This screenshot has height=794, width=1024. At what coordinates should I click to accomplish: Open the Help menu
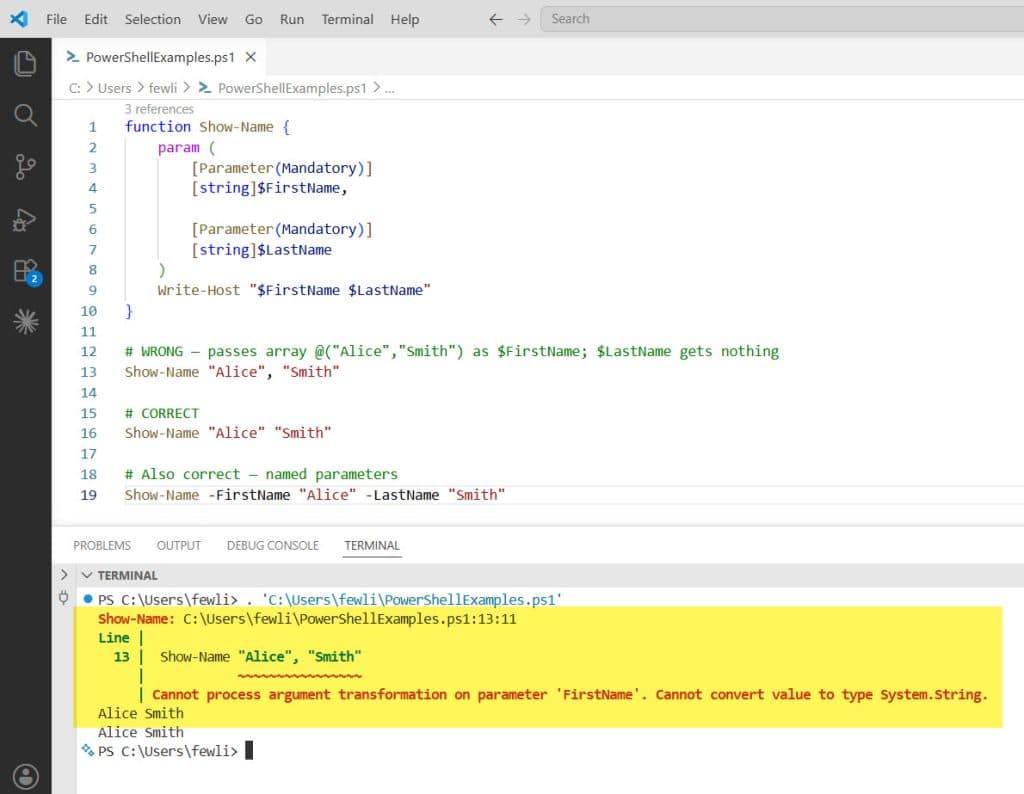pos(404,20)
